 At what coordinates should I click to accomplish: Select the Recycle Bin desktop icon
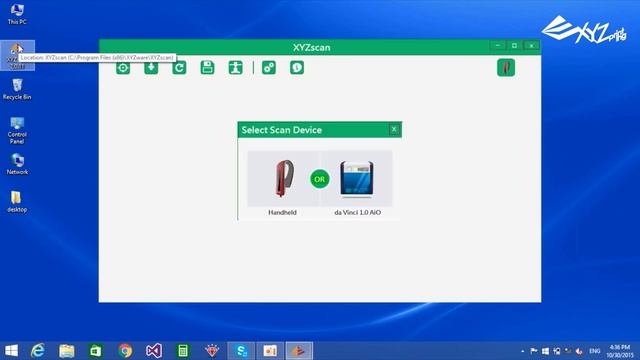17,89
